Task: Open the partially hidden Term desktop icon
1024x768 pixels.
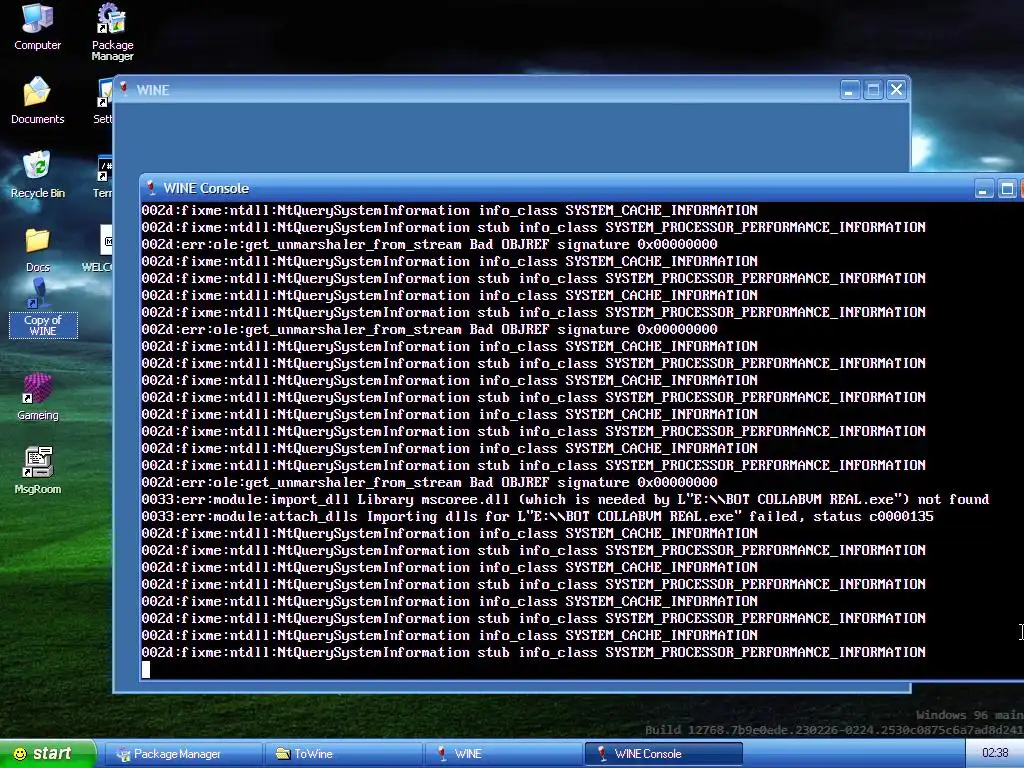Action: (103, 175)
